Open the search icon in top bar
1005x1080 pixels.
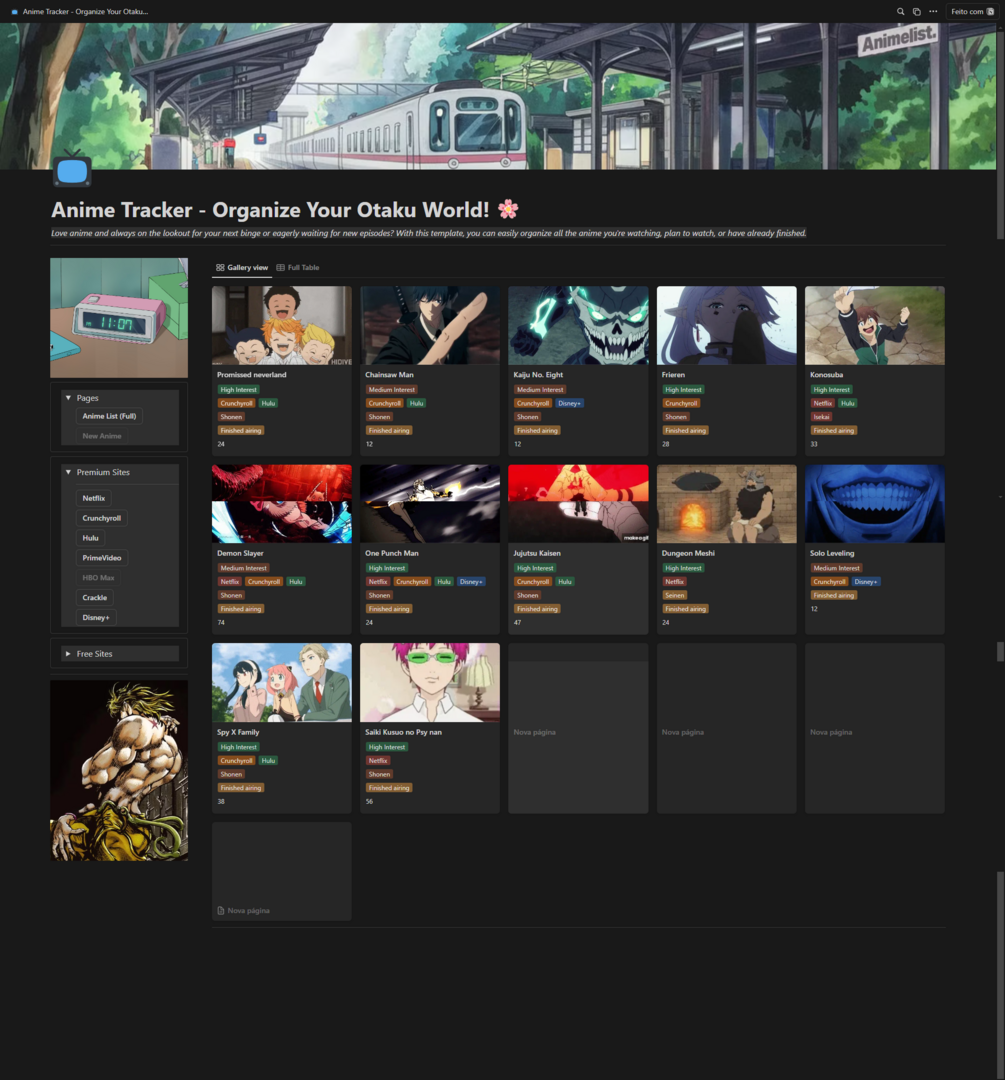(x=900, y=12)
